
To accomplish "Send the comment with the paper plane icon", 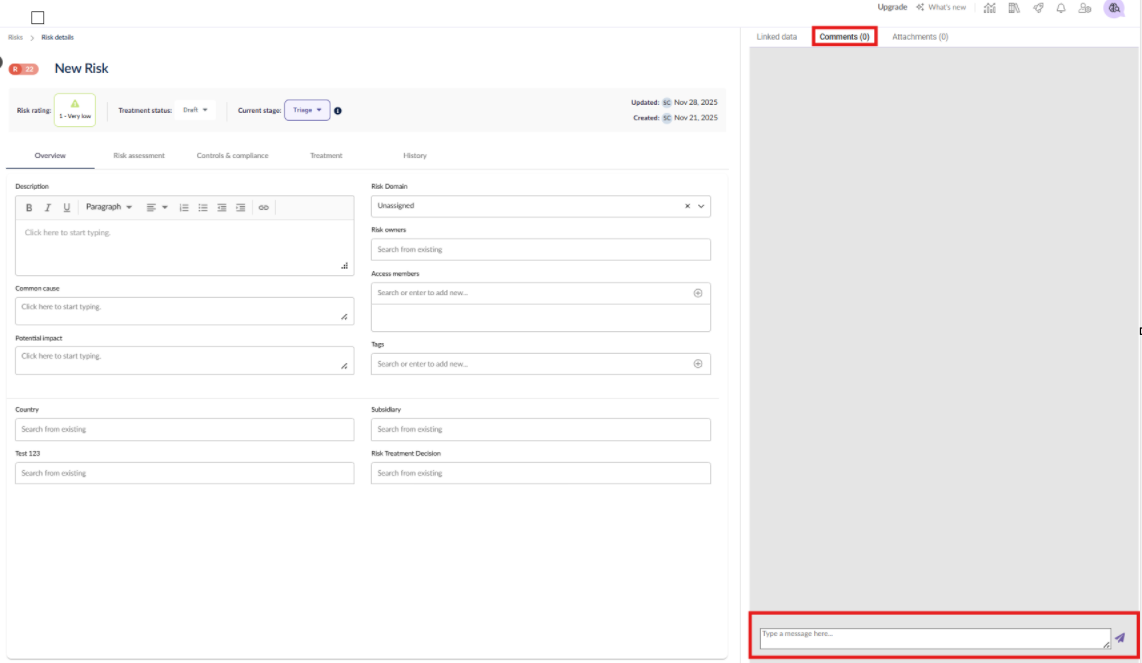I will tap(1119, 638).
